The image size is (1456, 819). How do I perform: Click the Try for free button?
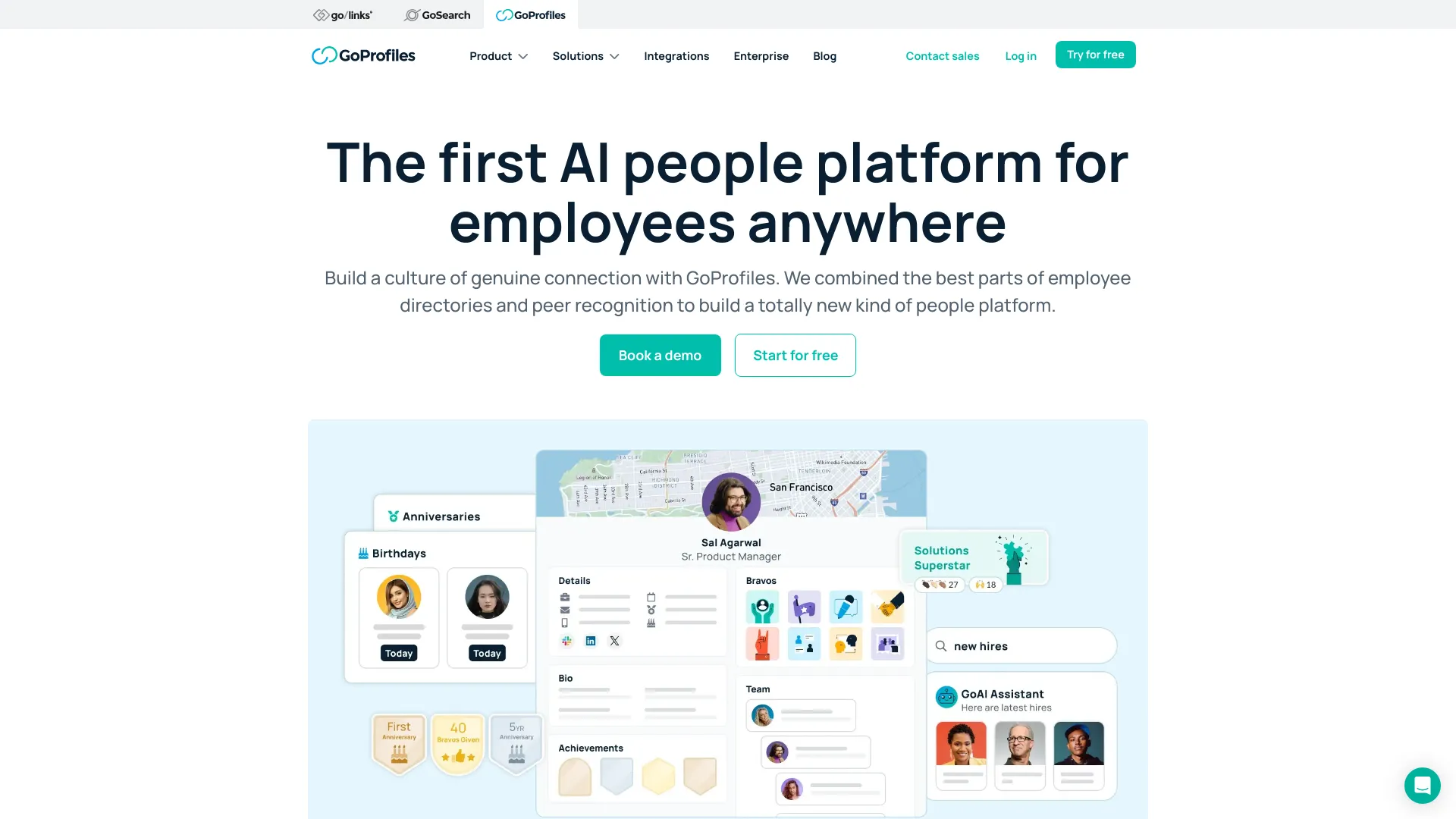[x=1095, y=54]
